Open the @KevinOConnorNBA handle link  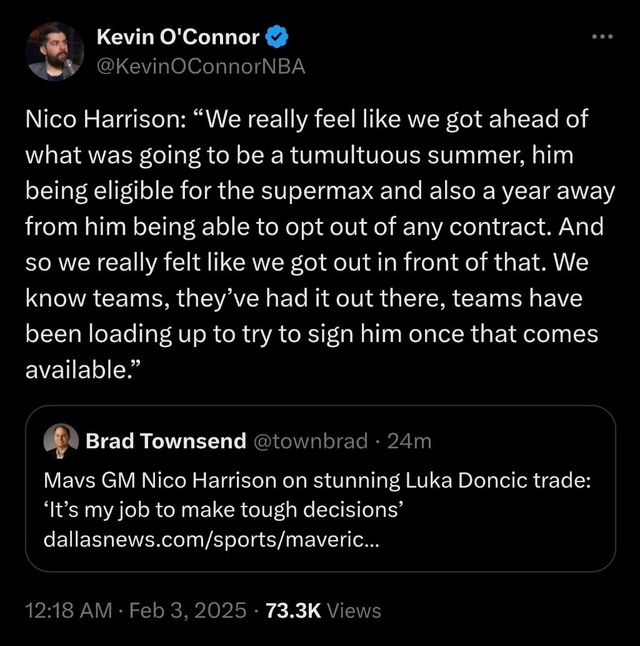point(200,67)
